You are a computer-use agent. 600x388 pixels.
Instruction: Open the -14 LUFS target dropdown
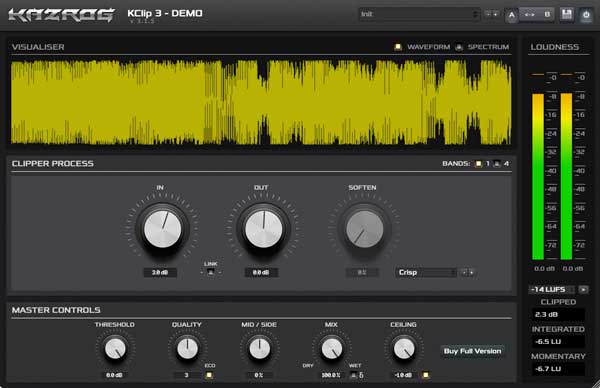coord(551,290)
